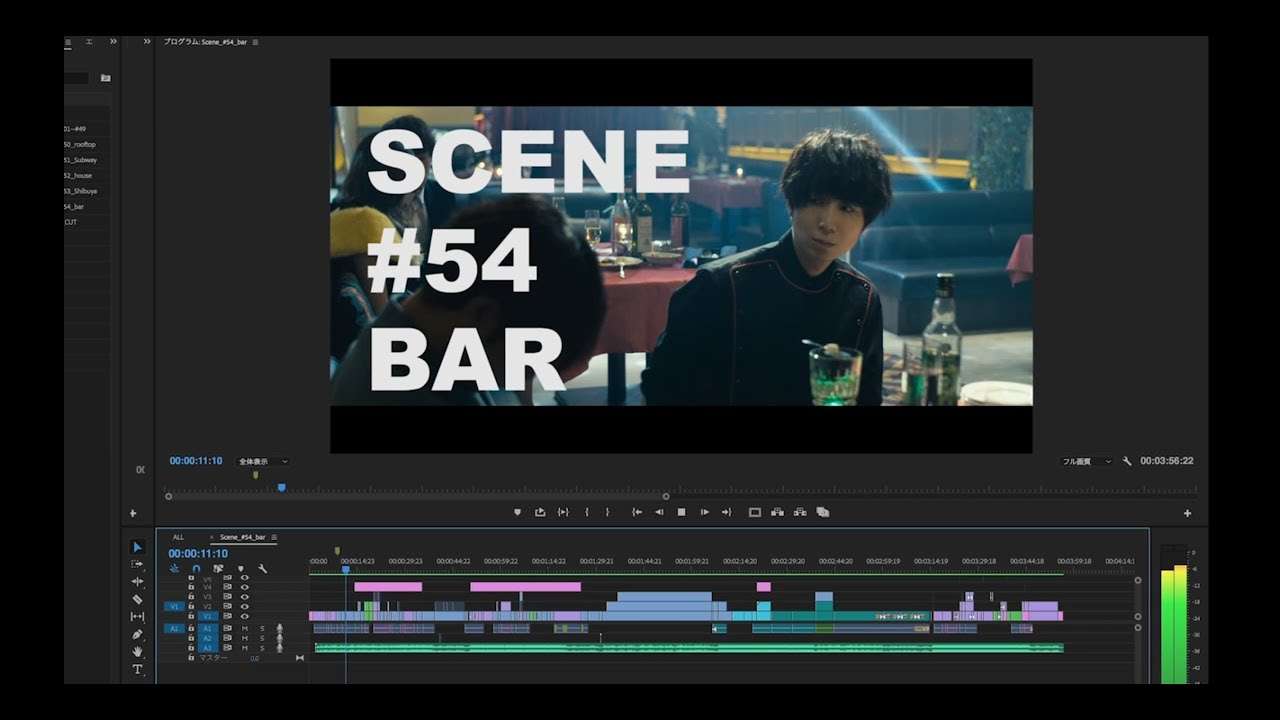Select the Razor tool in toolbox
The height and width of the screenshot is (720, 1280).
click(x=138, y=599)
